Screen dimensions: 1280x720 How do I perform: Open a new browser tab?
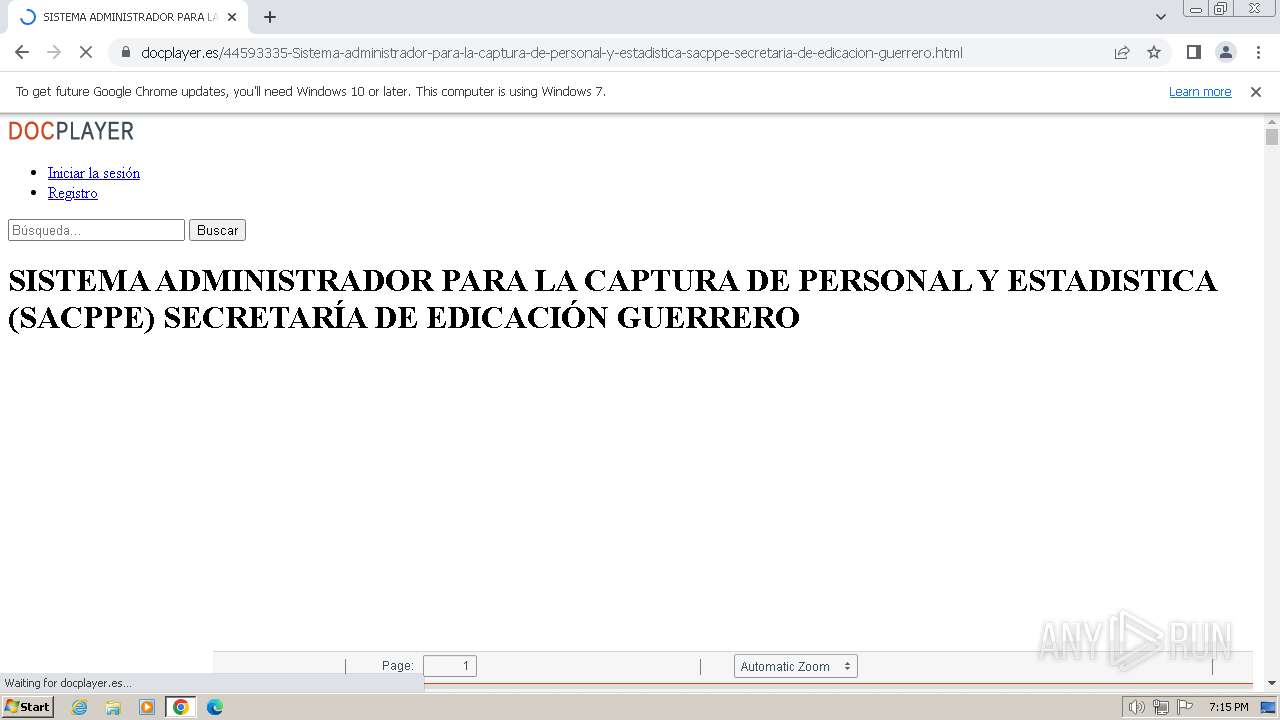pos(270,17)
